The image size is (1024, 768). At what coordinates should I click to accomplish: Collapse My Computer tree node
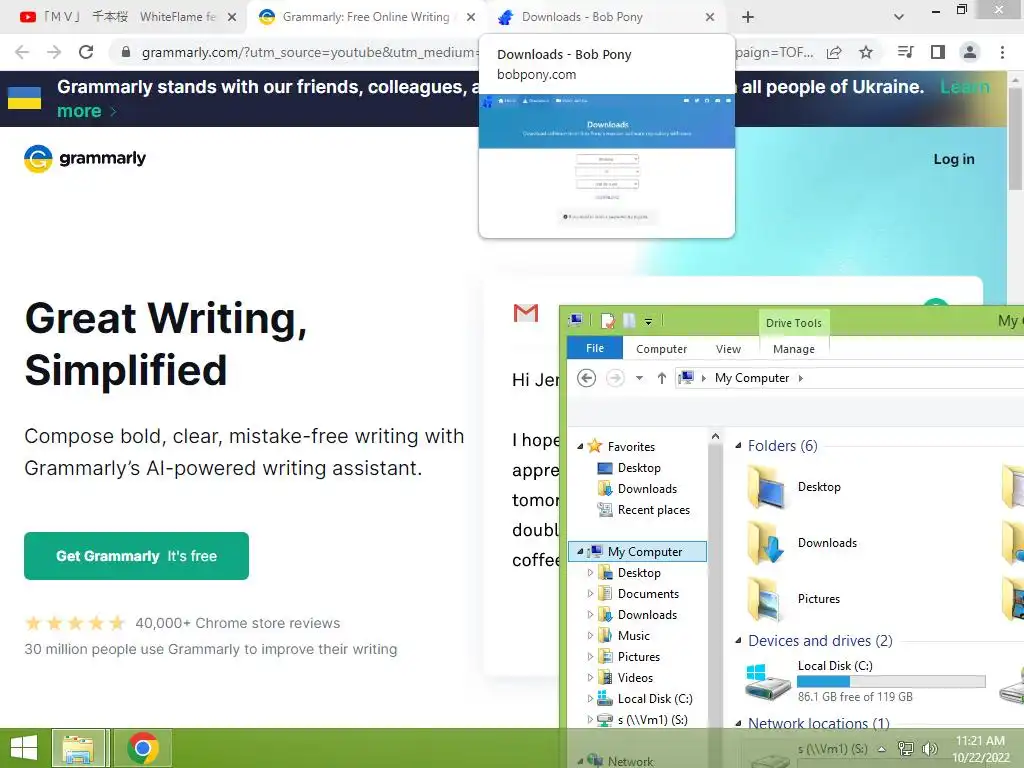tap(580, 551)
